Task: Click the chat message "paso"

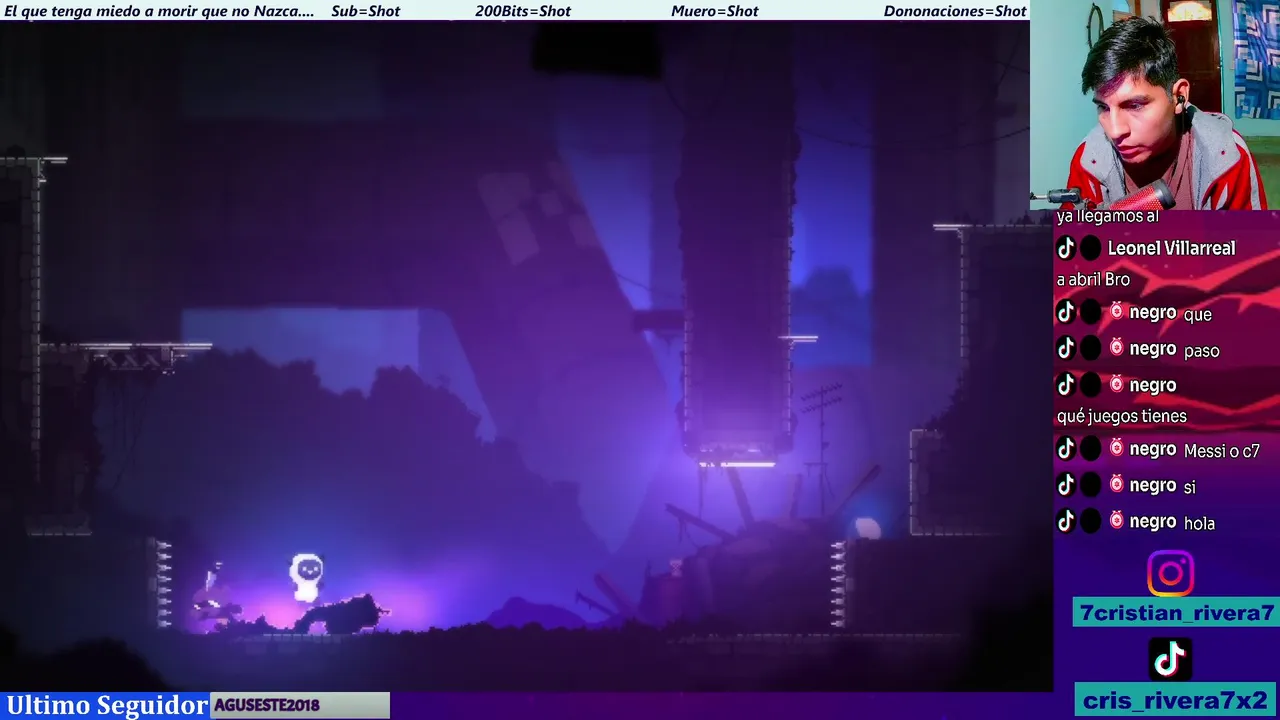Action: 1201,351
